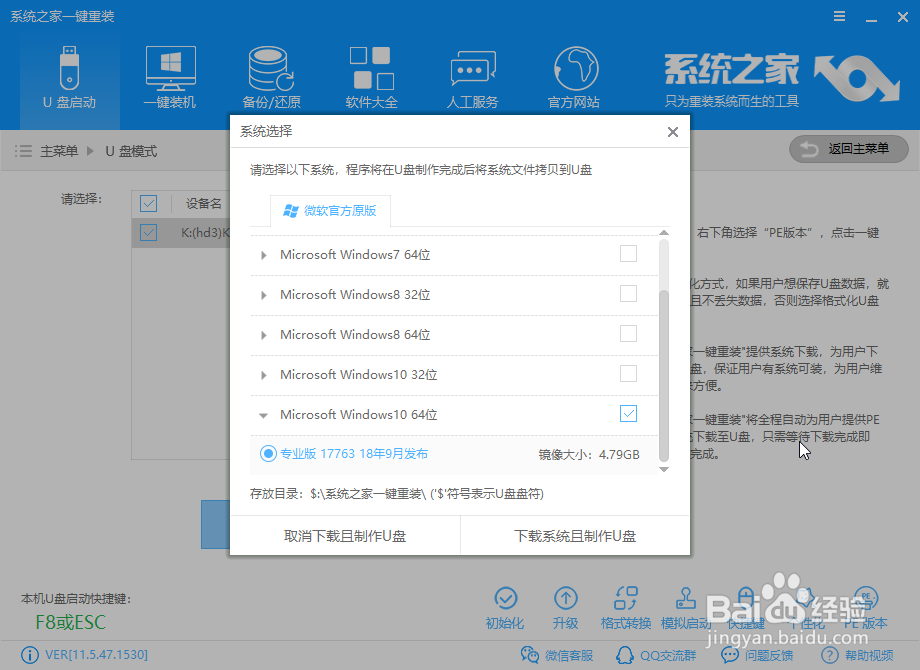This screenshot has height=670, width=920.
Task: Toggle the K:(hd3) device checkbox
Action: 148,232
